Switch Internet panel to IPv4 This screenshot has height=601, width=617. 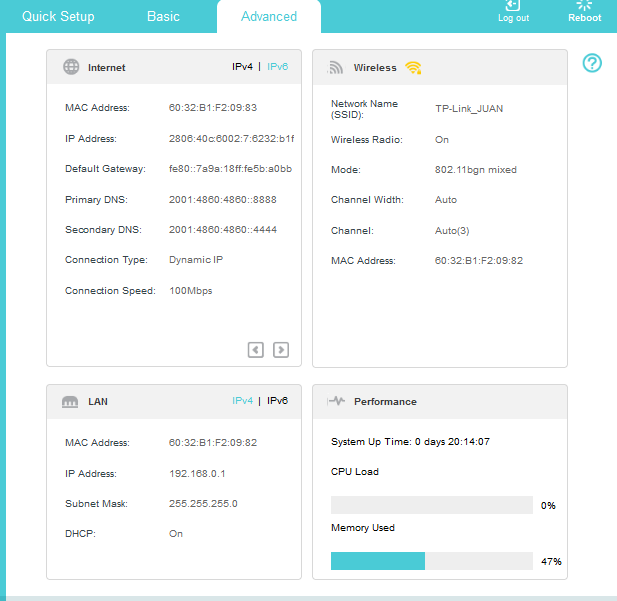point(242,67)
